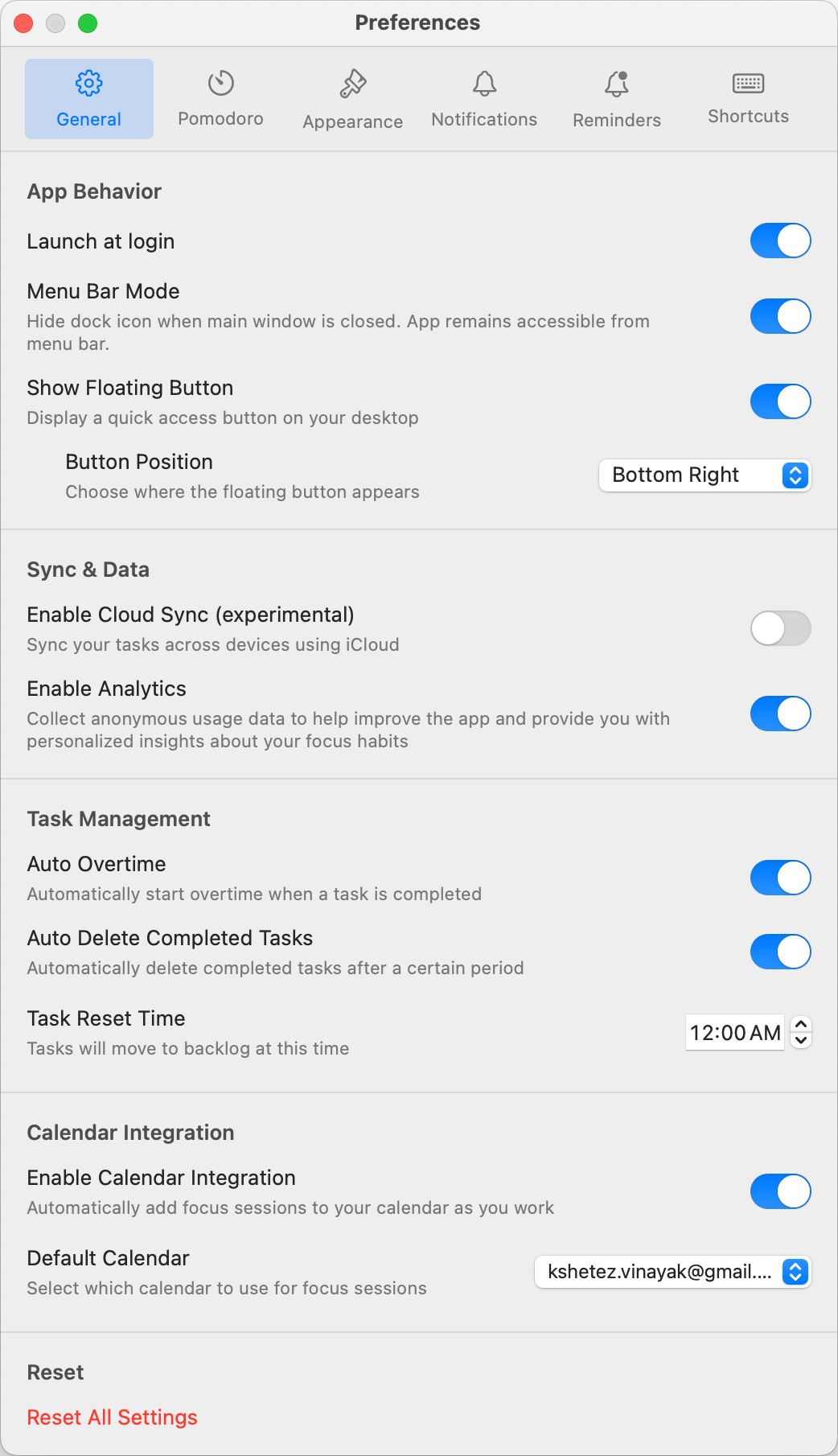Click Reset All Settings
Image resolution: width=838 pixels, height=1456 pixels.
click(113, 1417)
